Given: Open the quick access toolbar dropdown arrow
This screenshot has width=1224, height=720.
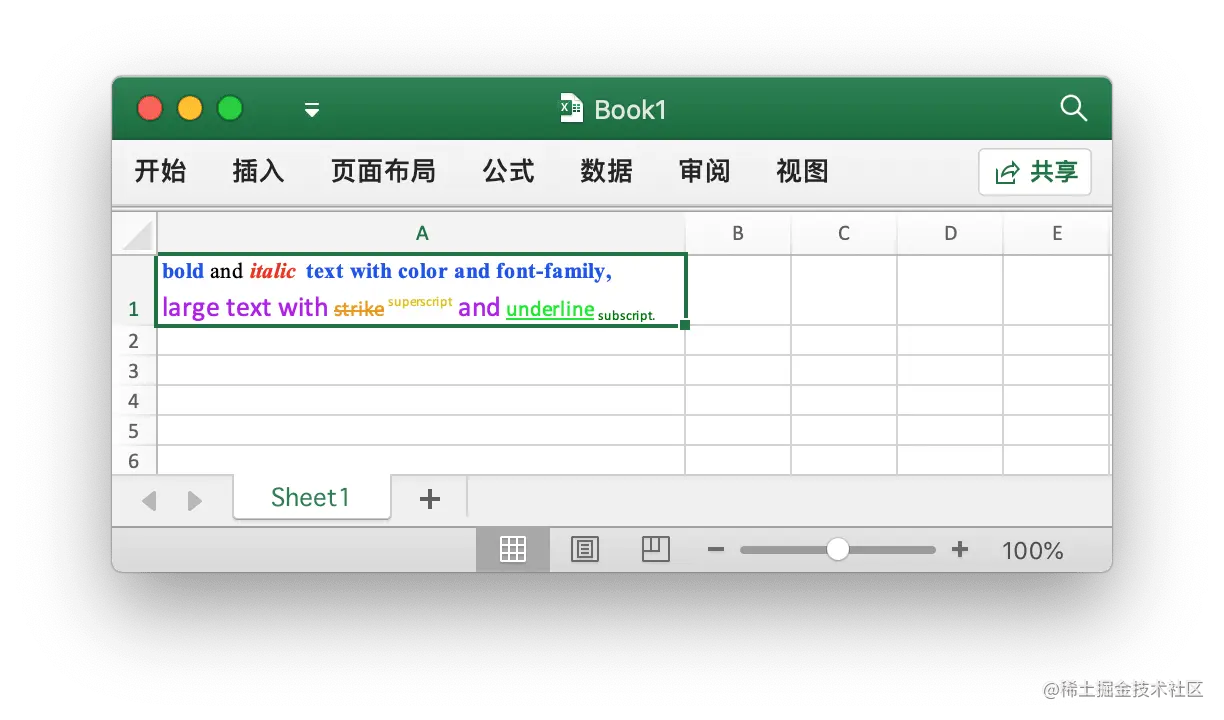Looking at the screenshot, I should [x=312, y=109].
